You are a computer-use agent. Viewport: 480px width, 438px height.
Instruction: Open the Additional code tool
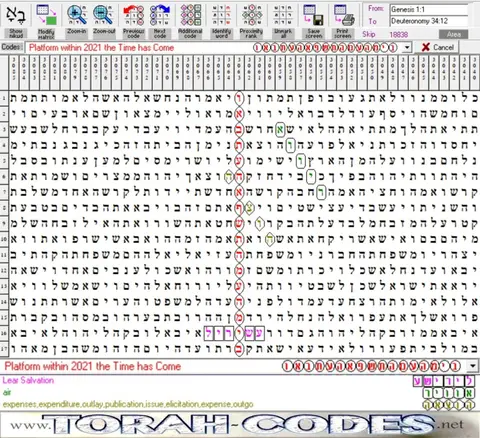pyautogui.click(x=190, y=15)
